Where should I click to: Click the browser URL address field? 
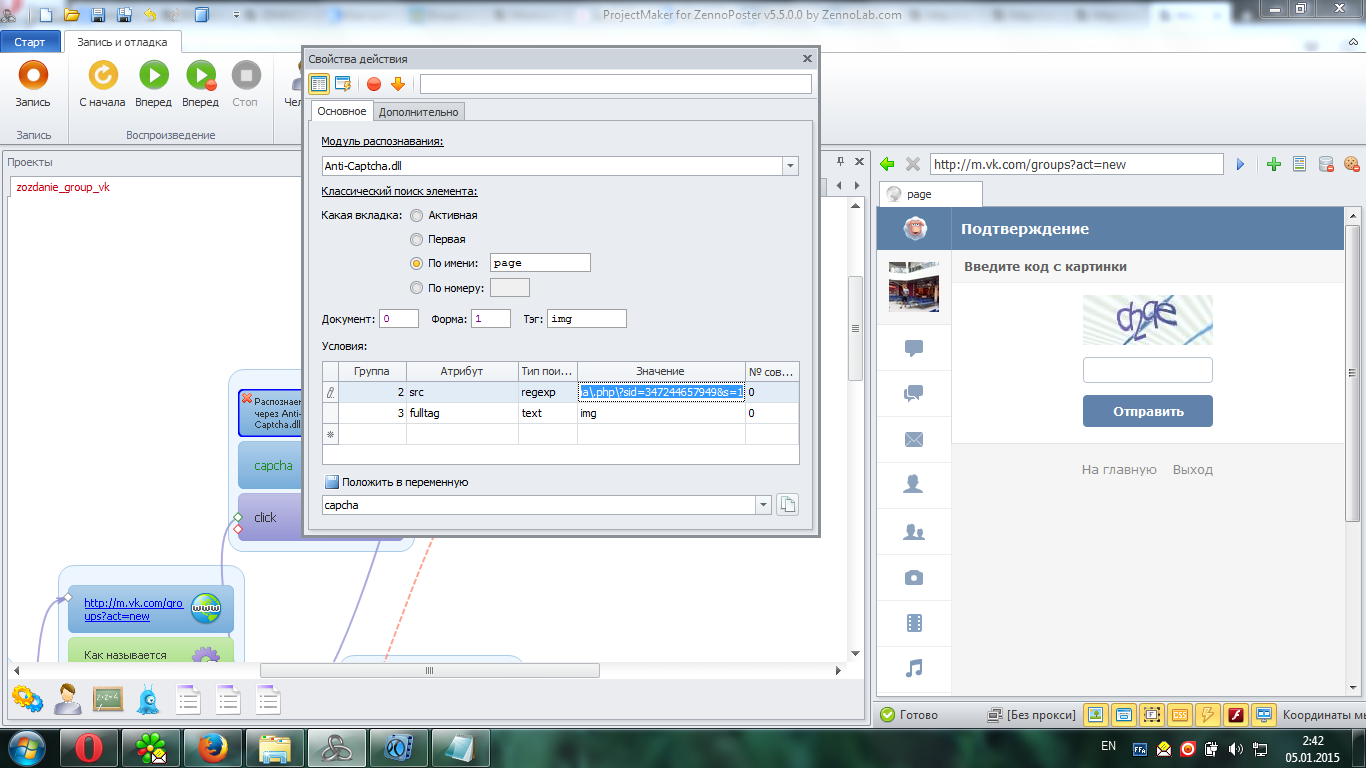tap(1077, 164)
